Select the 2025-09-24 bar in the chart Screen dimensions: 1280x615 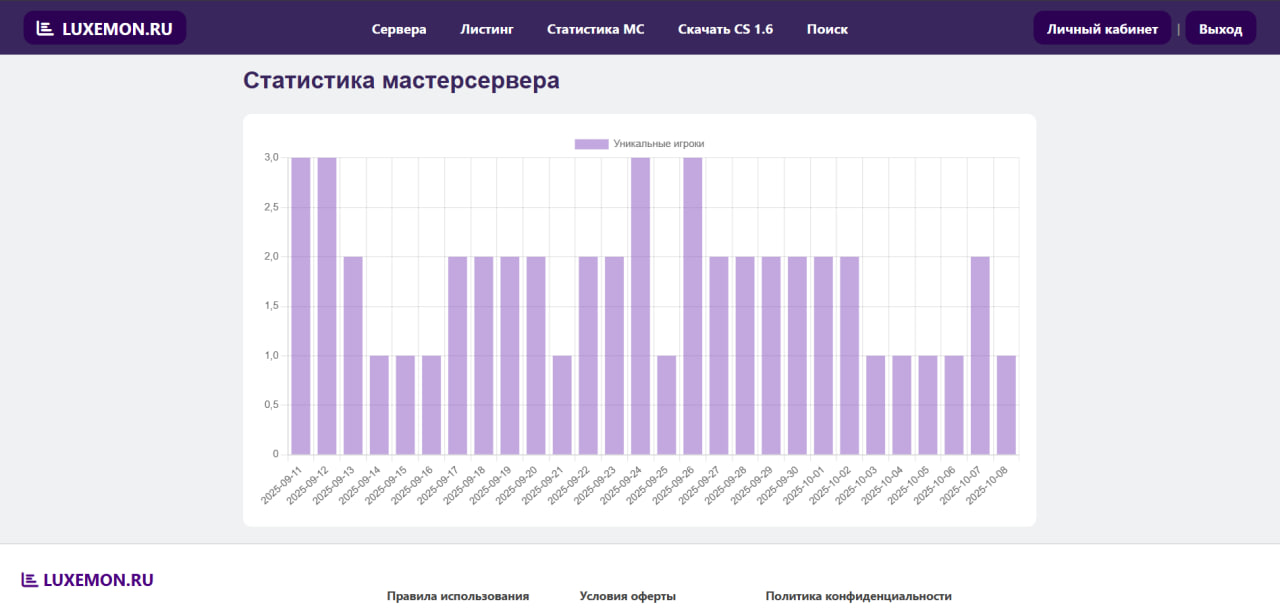(x=640, y=305)
